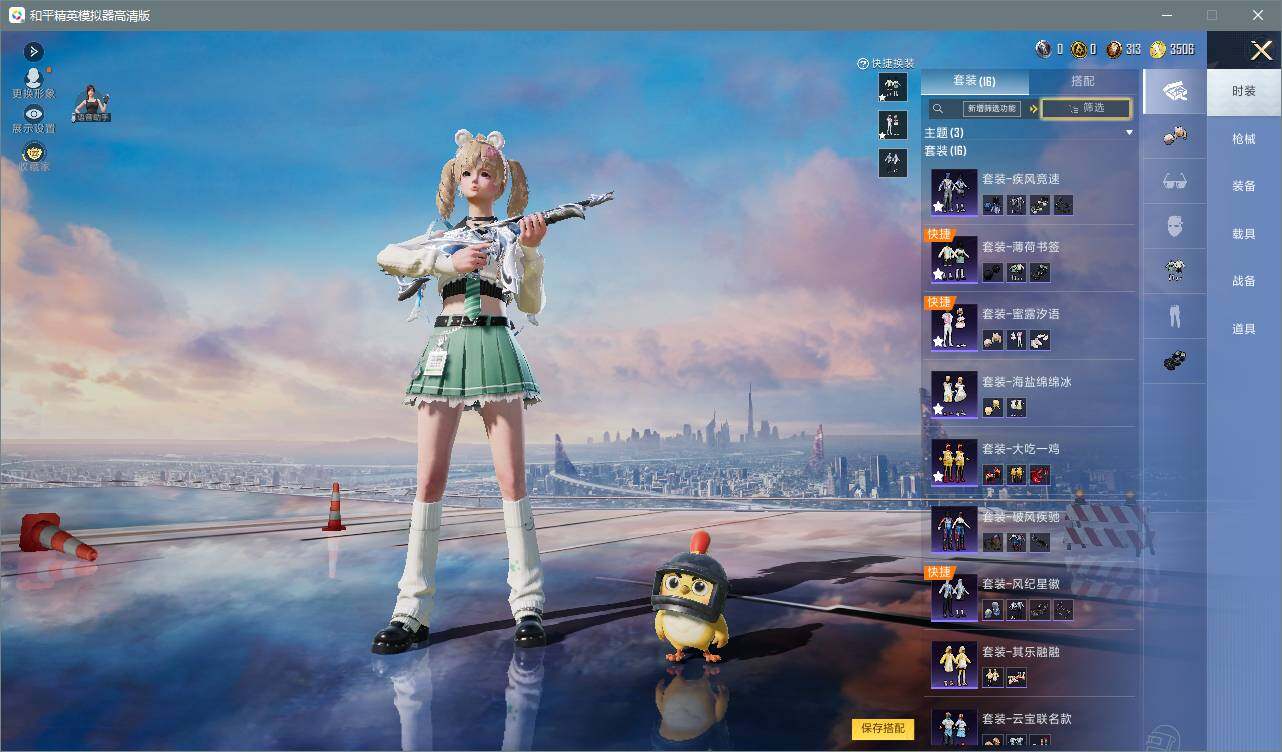Image resolution: width=1282 pixels, height=752 pixels.
Task: Open the 枪械 category tab
Action: (x=1244, y=139)
